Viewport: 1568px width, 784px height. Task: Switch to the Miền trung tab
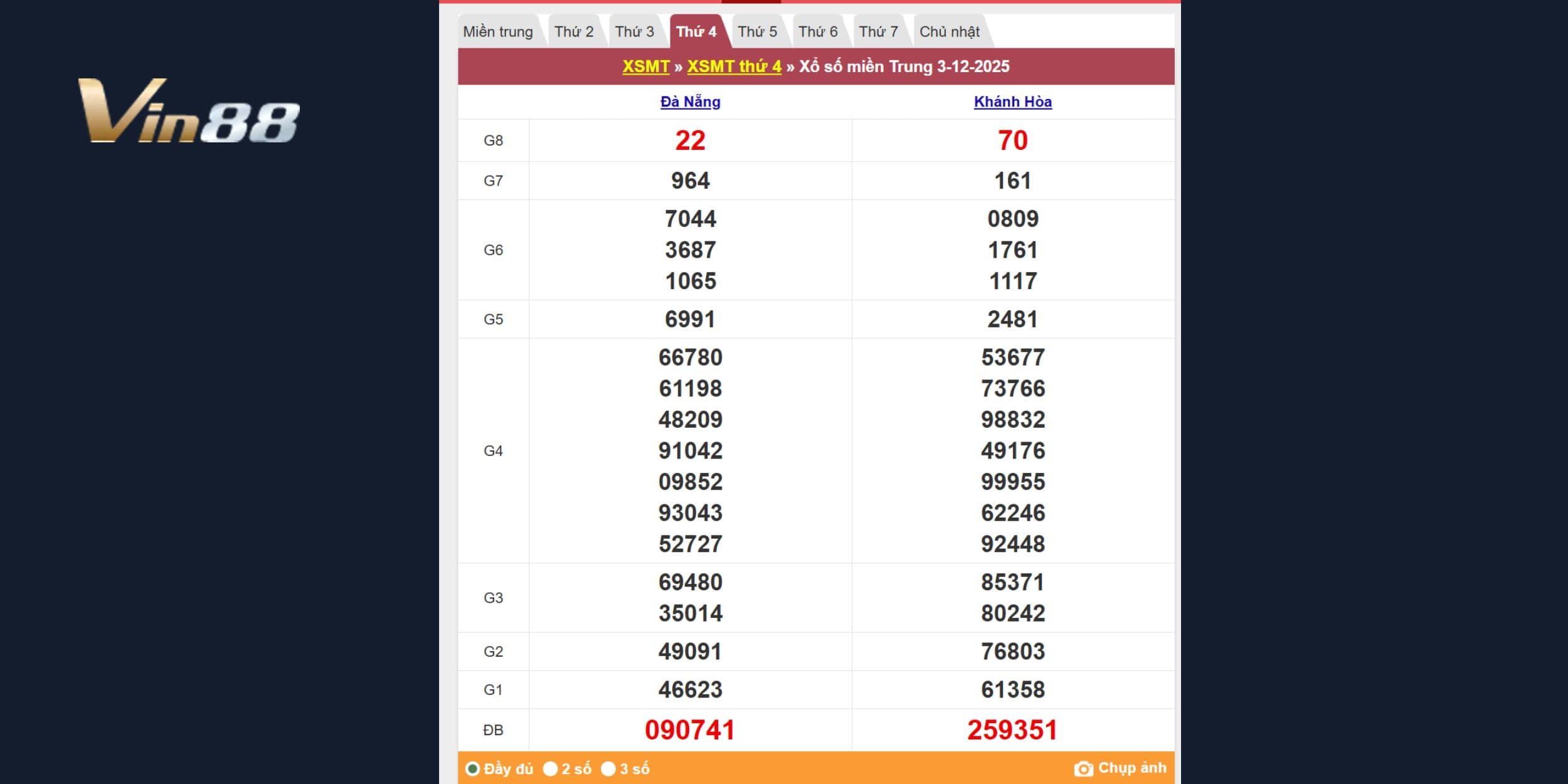coord(498,32)
